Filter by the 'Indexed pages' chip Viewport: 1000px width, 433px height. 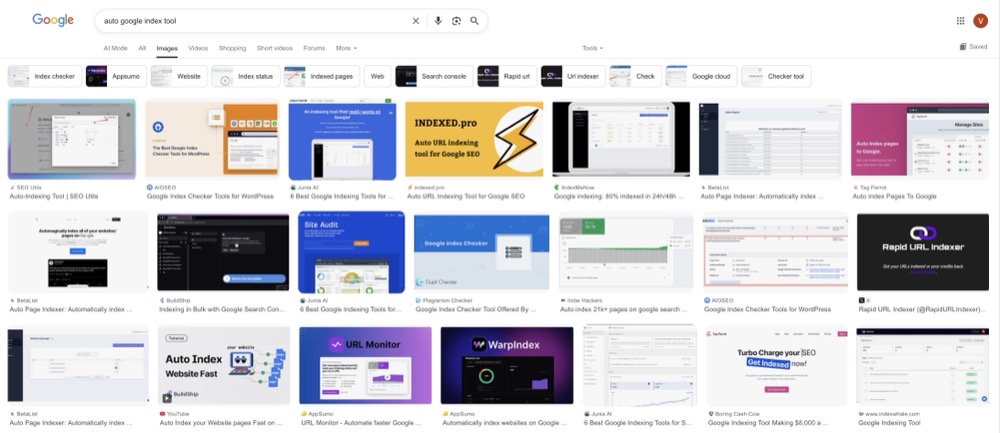(x=321, y=77)
